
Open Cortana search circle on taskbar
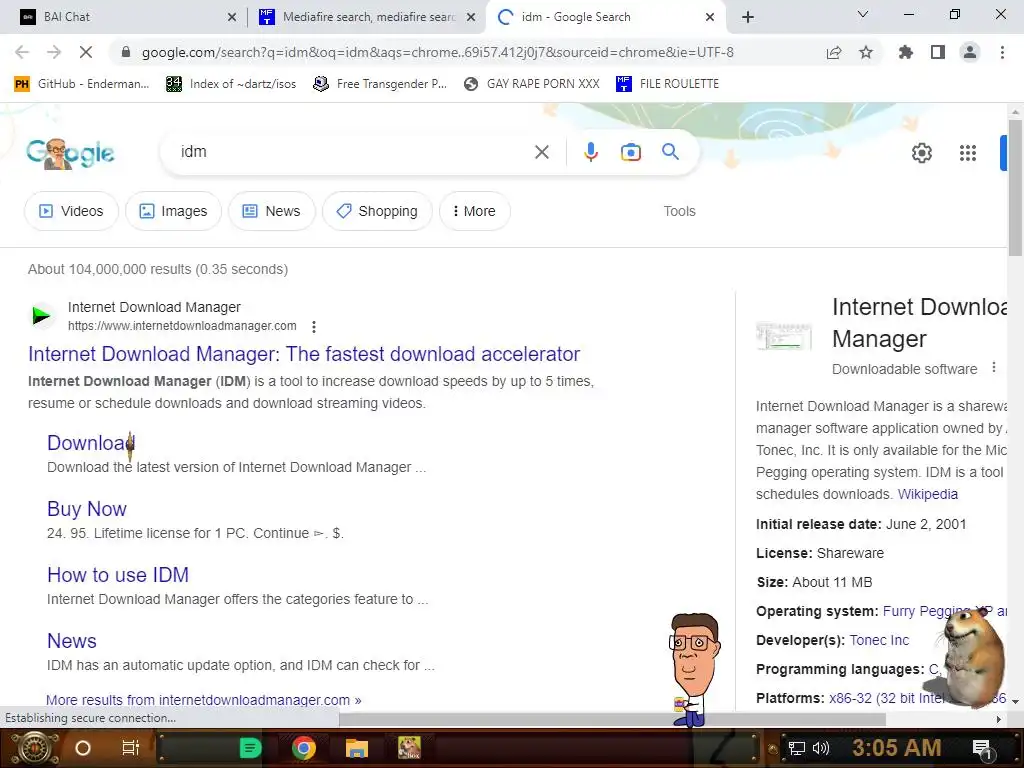(x=83, y=748)
